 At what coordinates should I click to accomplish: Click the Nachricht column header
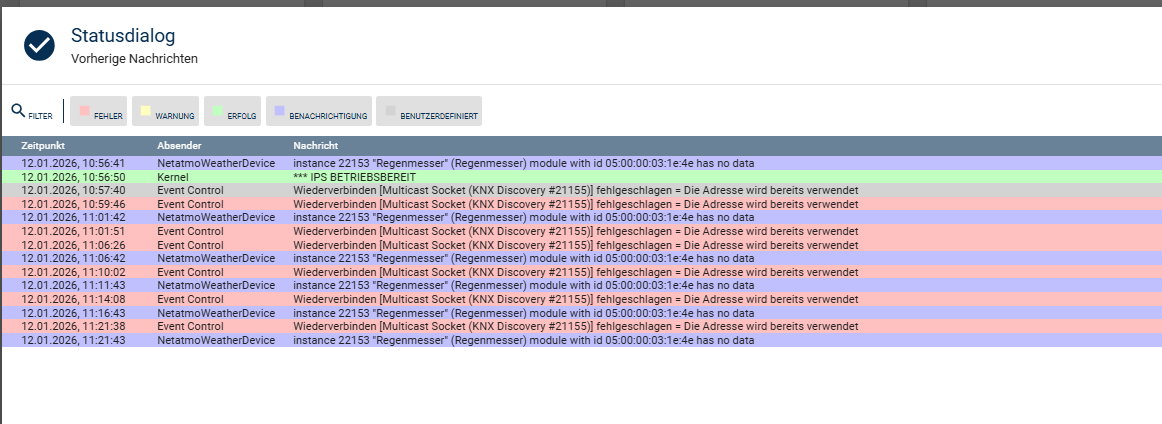315,146
